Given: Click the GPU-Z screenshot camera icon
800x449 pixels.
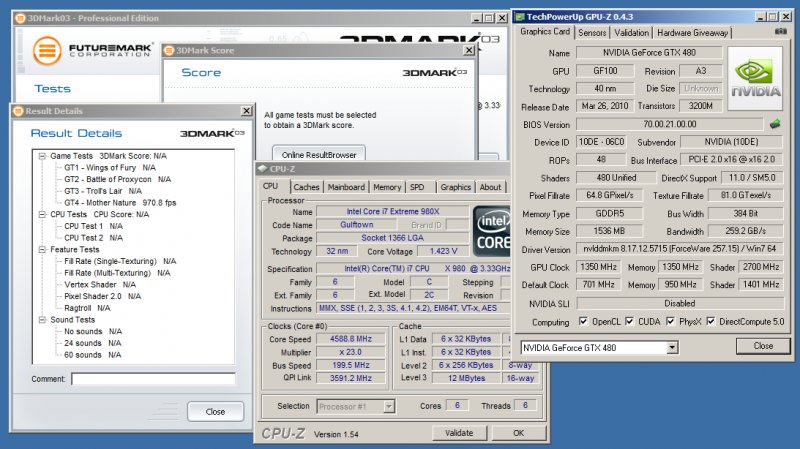Looking at the screenshot, I should [781, 32].
